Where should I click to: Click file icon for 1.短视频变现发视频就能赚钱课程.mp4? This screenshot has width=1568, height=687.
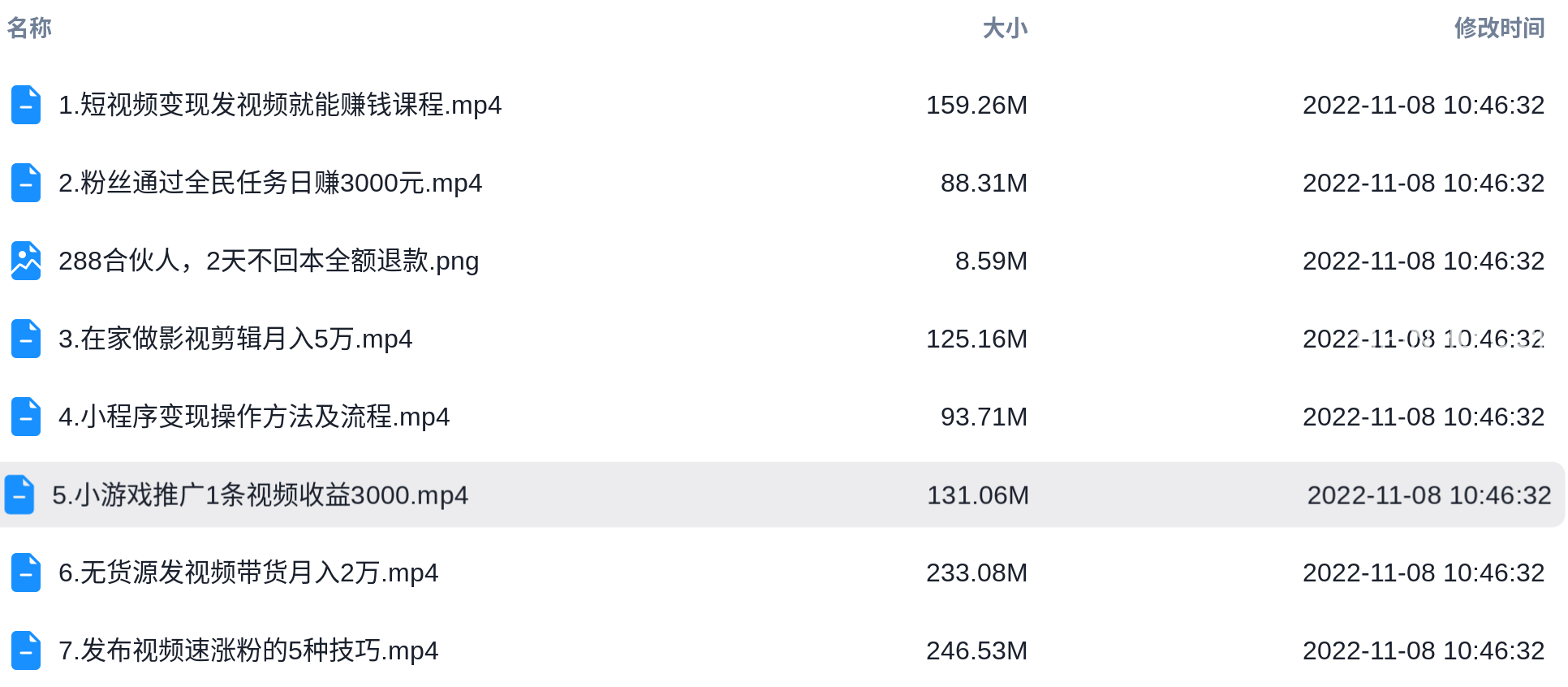coord(26,105)
